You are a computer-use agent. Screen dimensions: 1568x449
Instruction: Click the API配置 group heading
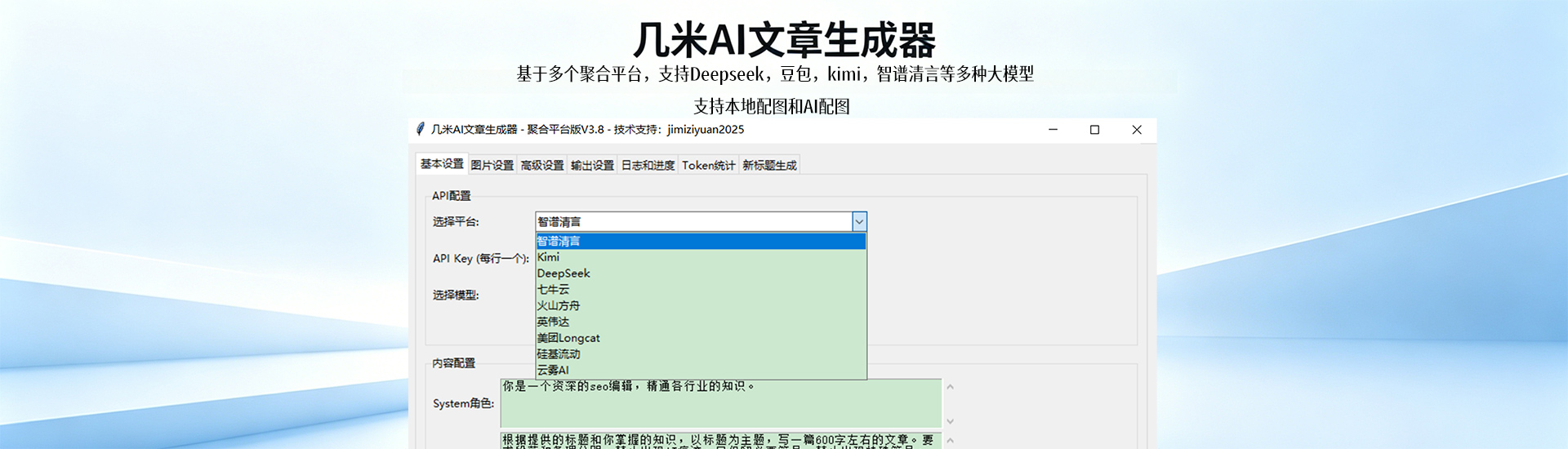[x=451, y=196]
